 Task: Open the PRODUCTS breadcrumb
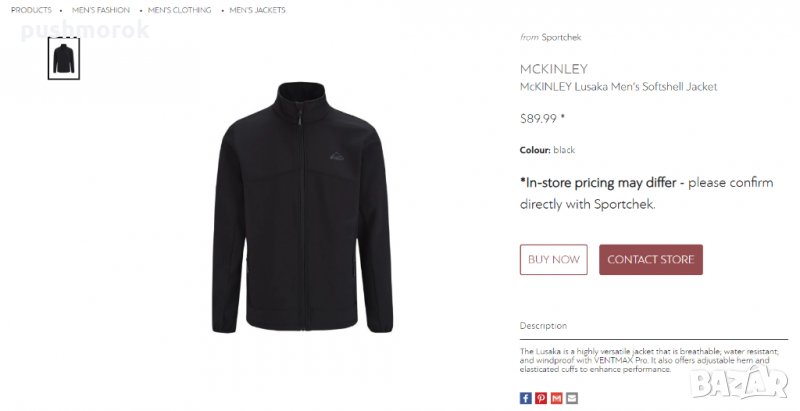coord(31,10)
